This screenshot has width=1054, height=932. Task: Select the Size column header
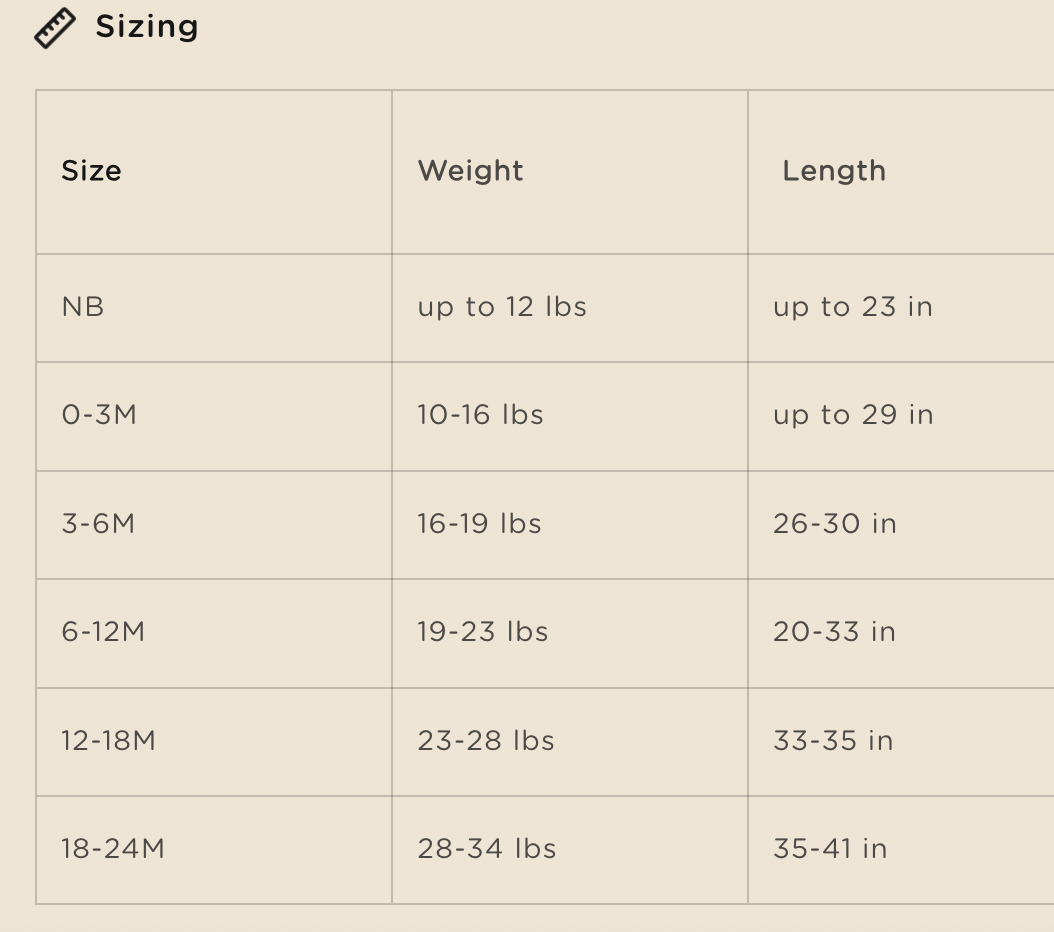[214, 172]
